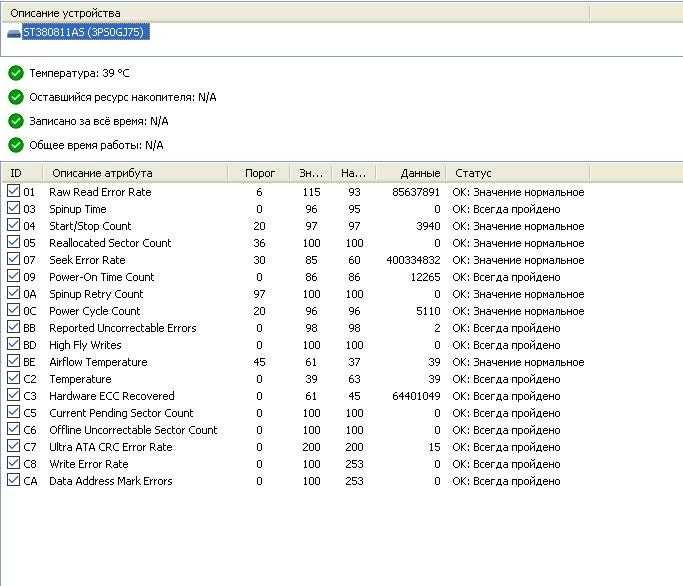Toggle checkbox for 04 Start/Stop Count
Screen dimensions: 683x586
pyautogui.click(x=14, y=225)
